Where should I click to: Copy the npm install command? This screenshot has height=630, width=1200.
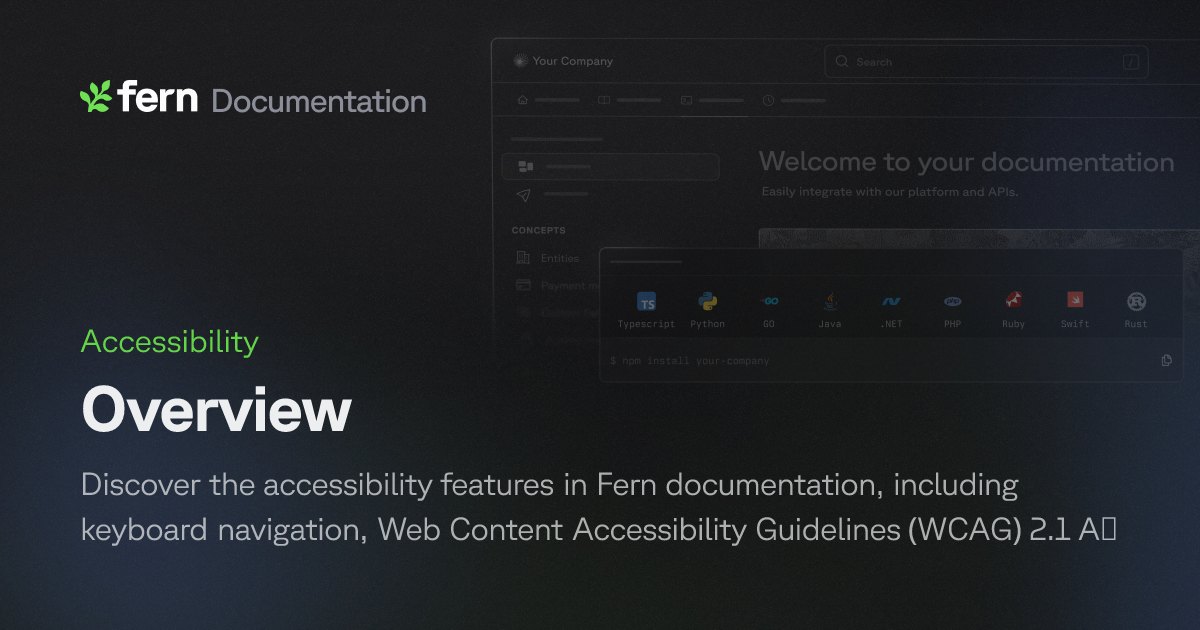pos(1166,360)
